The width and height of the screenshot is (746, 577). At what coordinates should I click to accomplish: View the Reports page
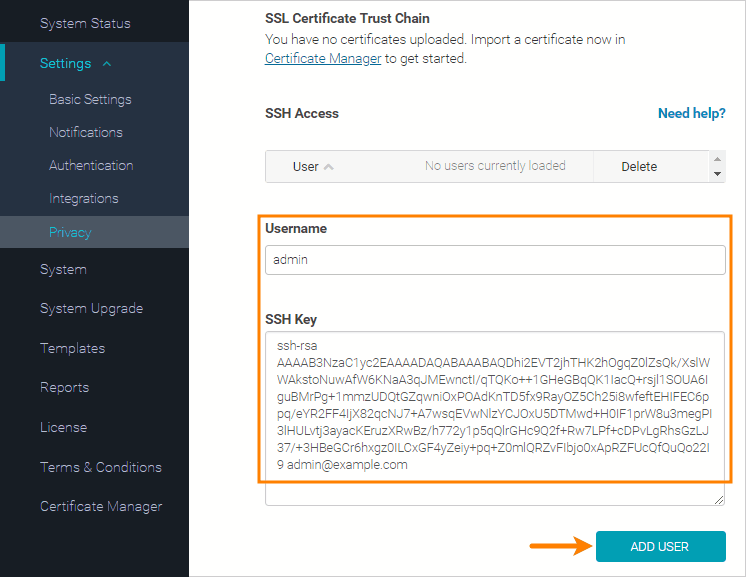pyautogui.click(x=64, y=388)
